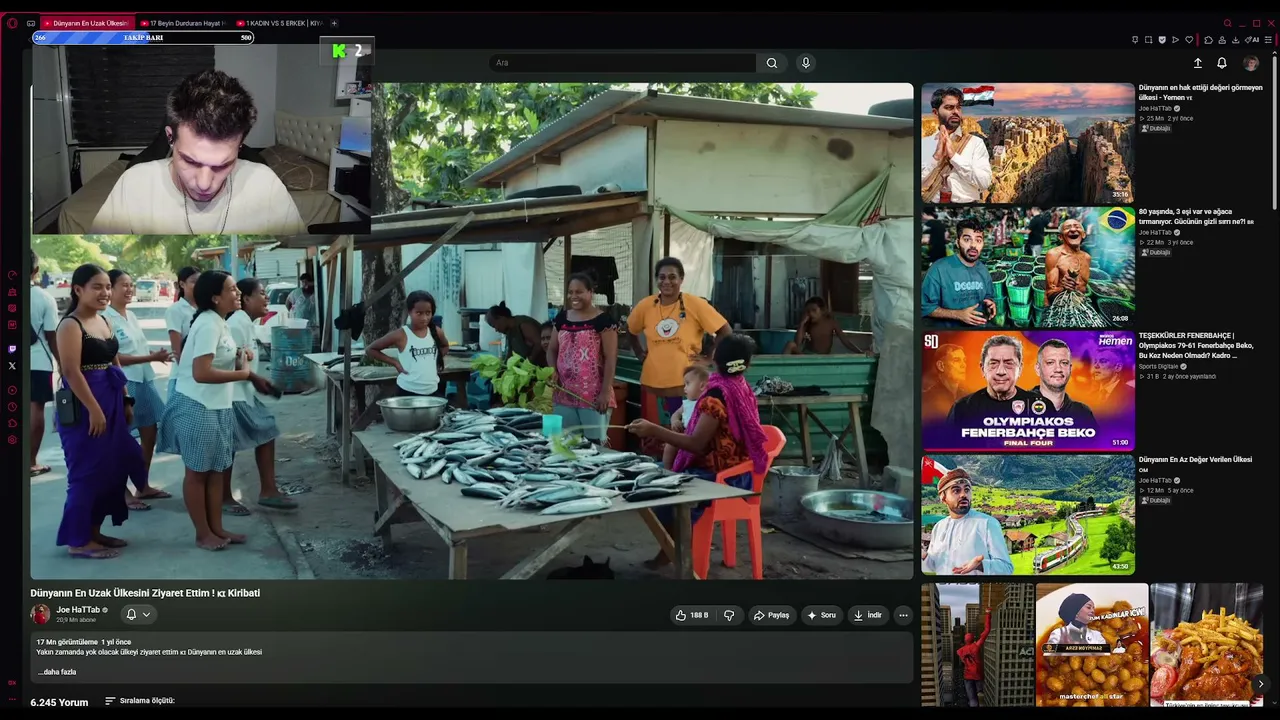
Task: Open the browser extensions puzzle icon
Action: pos(1208,40)
